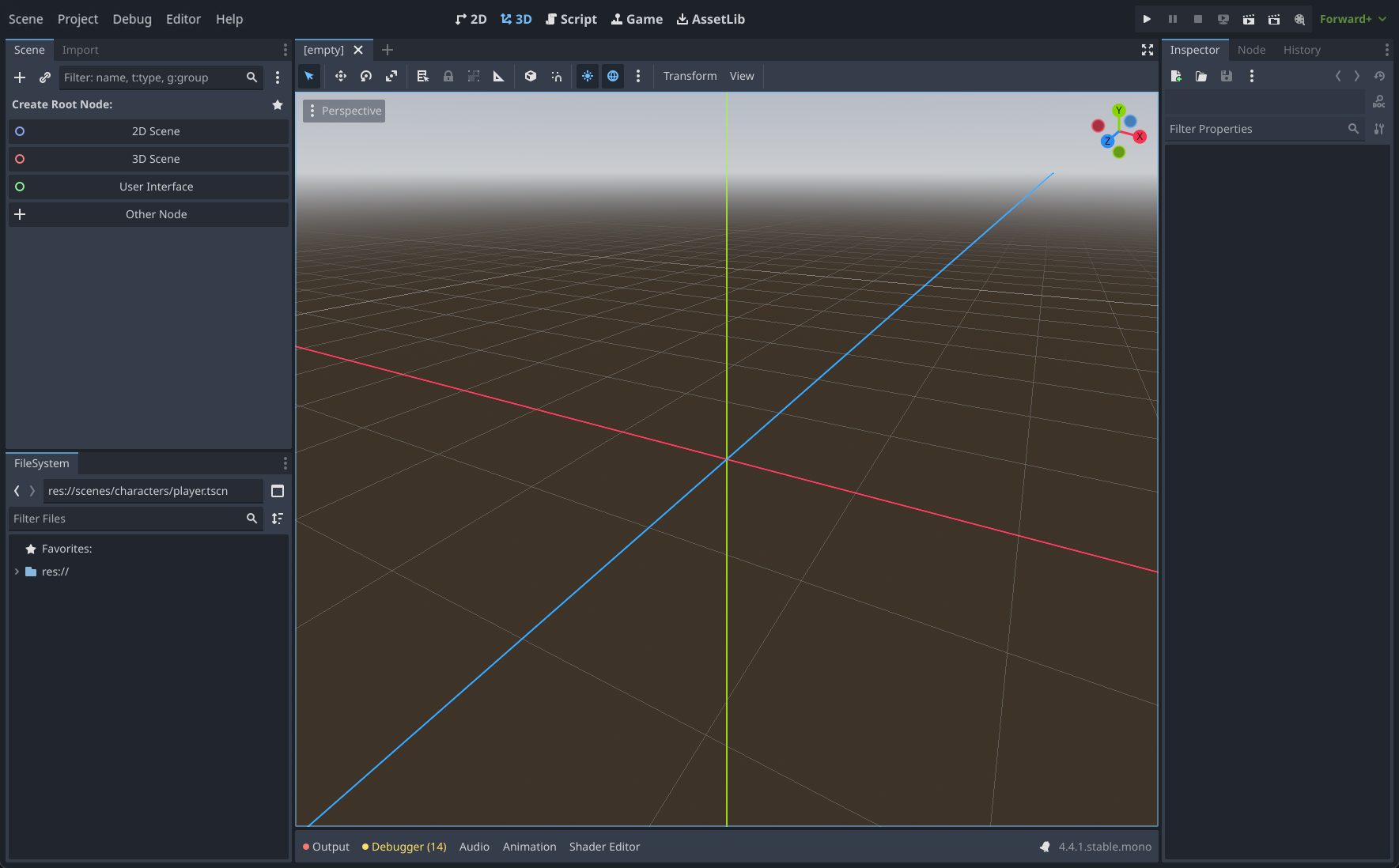This screenshot has width=1399, height=868.
Task: Toggle preview sunlight in the viewport
Action: click(588, 76)
